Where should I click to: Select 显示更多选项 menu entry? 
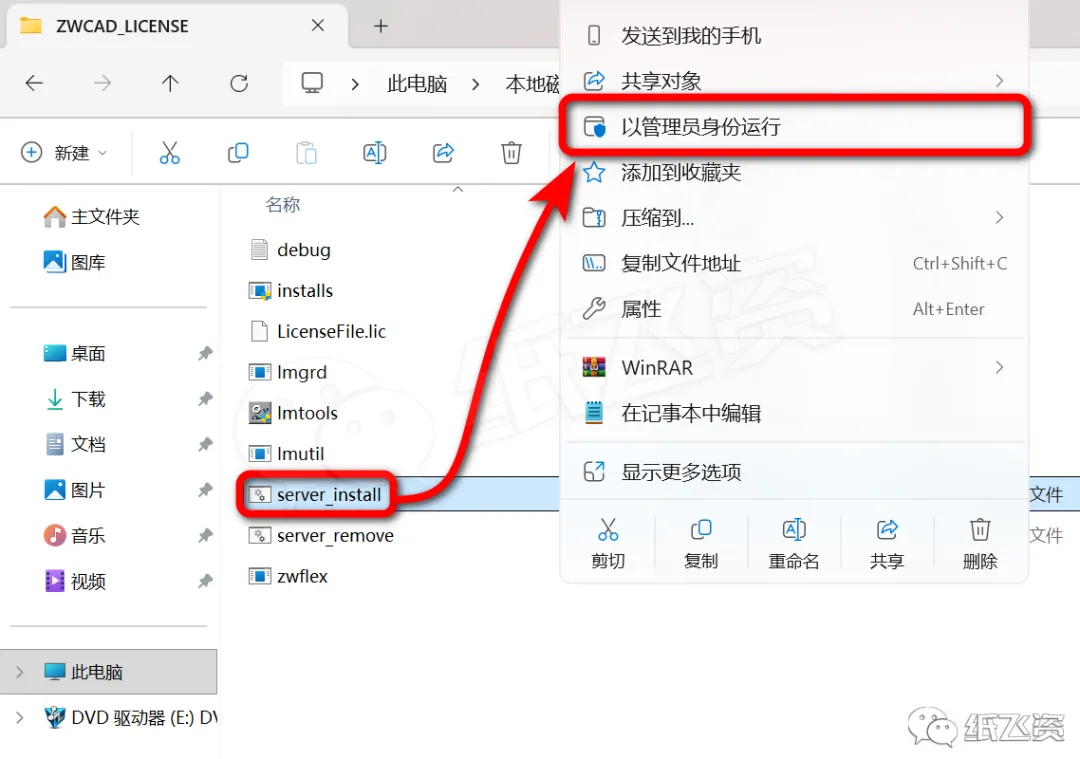pyautogui.click(x=794, y=472)
